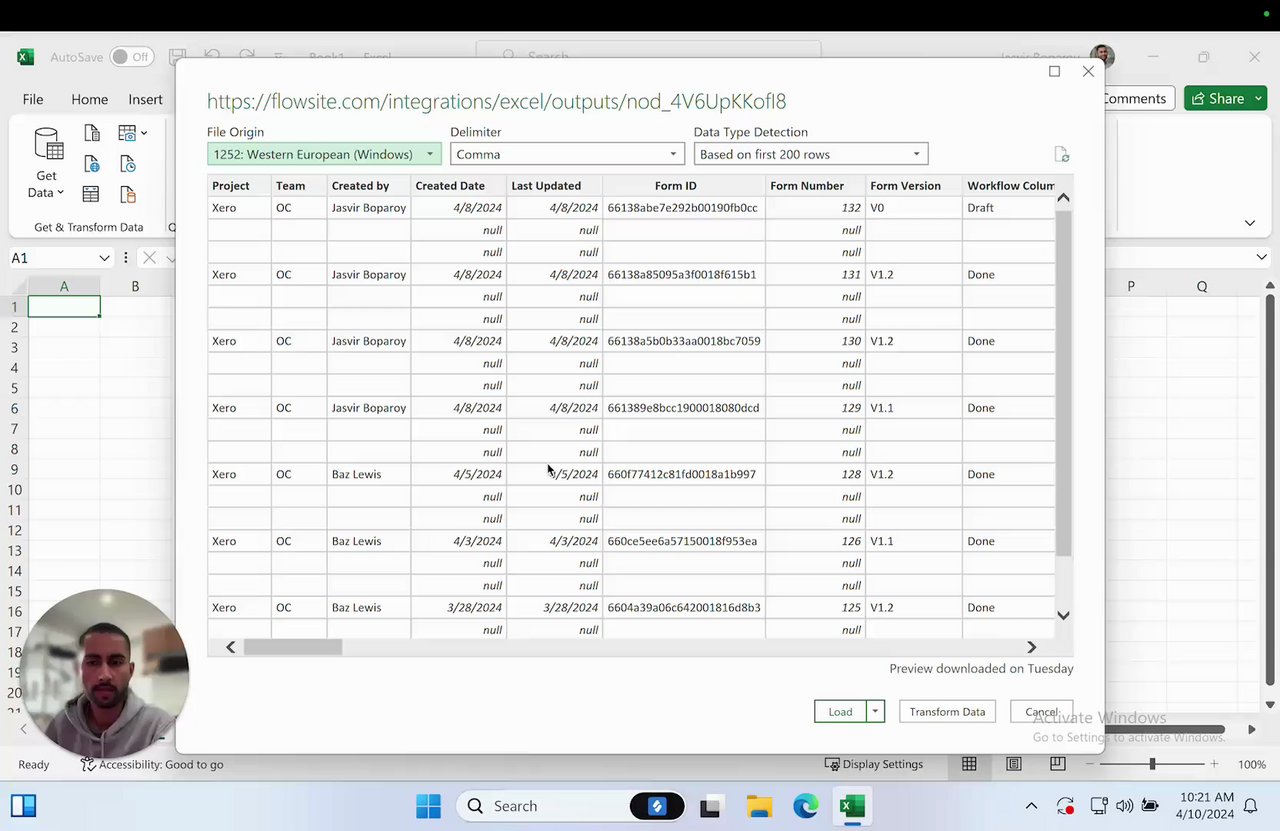Image resolution: width=1280 pixels, height=831 pixels.
Task: Click the Get Data database icon
Action: [48, 145]
